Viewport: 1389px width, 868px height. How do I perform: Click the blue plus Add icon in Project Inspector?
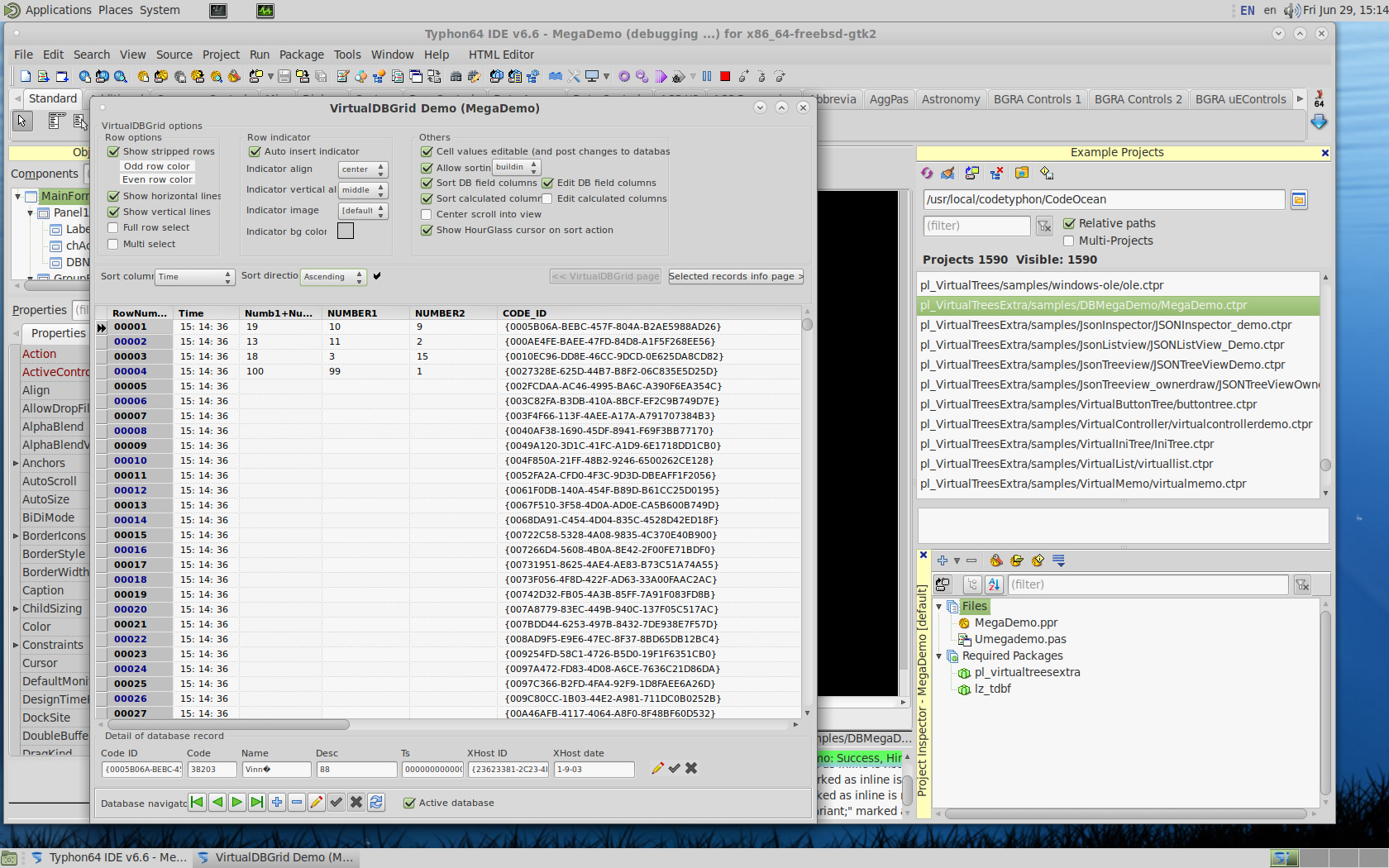[x=942, y=560]
